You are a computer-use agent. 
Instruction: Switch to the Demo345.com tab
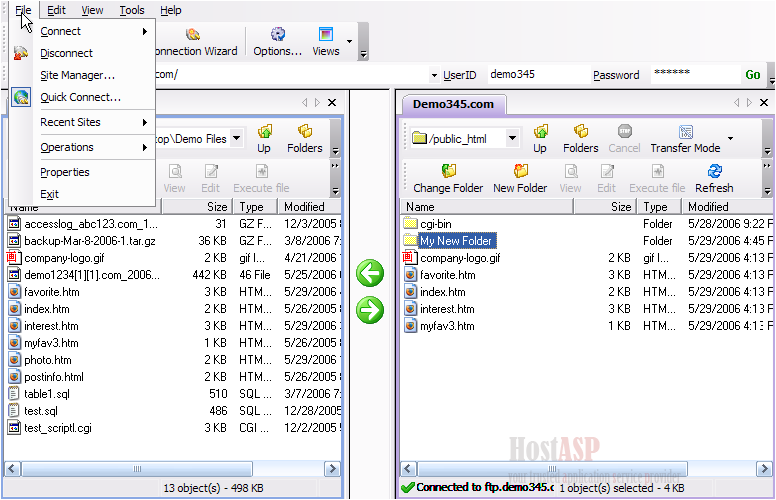(453, 104)
